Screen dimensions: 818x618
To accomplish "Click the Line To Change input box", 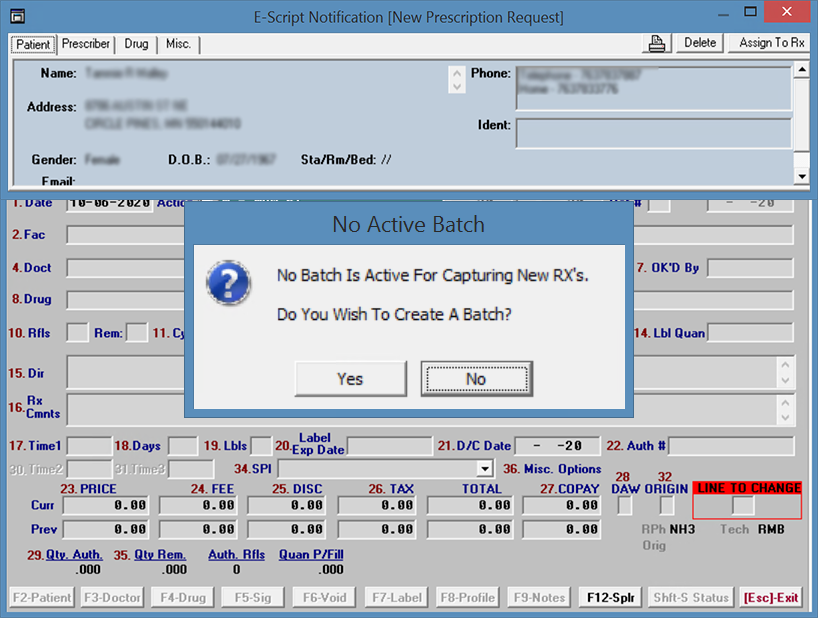I will [742, 506].
